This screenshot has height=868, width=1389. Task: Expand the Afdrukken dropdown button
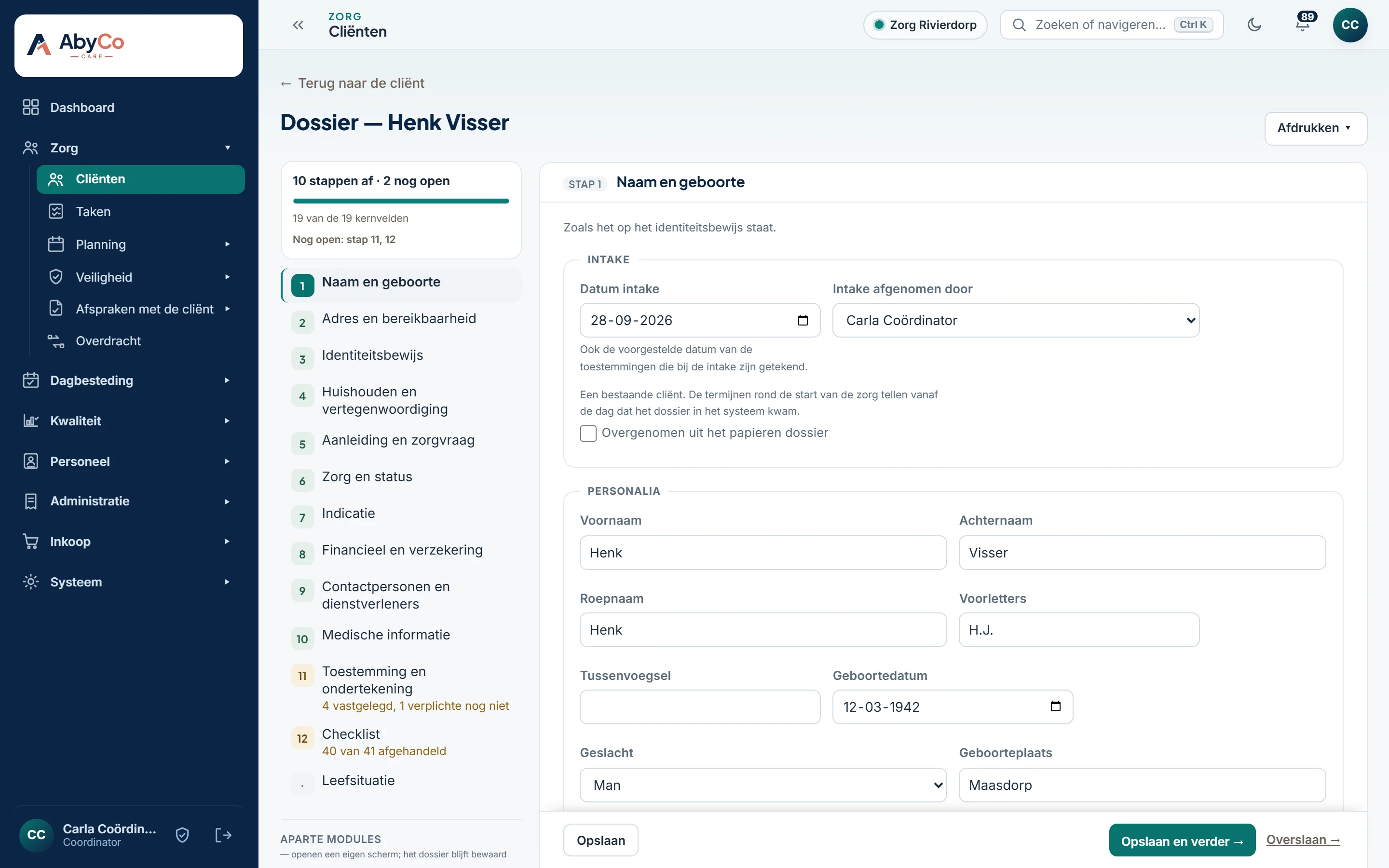coord(1316,128)
